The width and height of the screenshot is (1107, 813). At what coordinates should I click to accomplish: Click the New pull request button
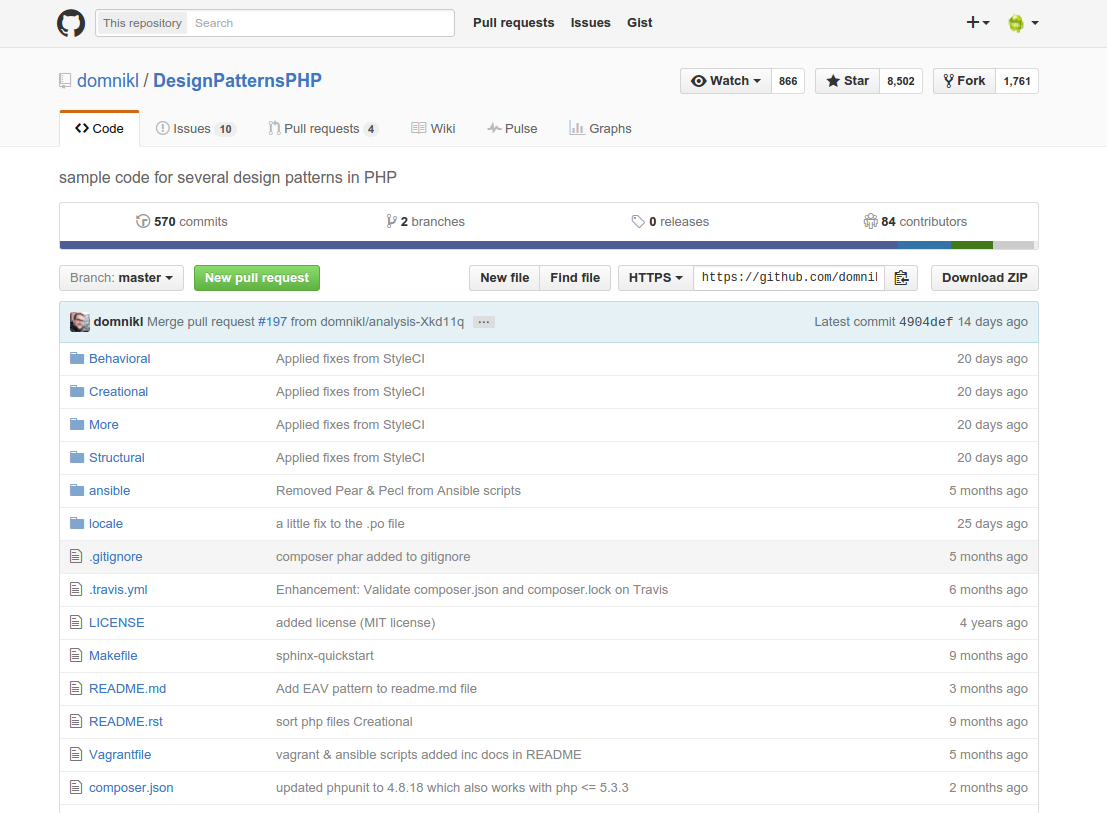click(x=257, y=278)
